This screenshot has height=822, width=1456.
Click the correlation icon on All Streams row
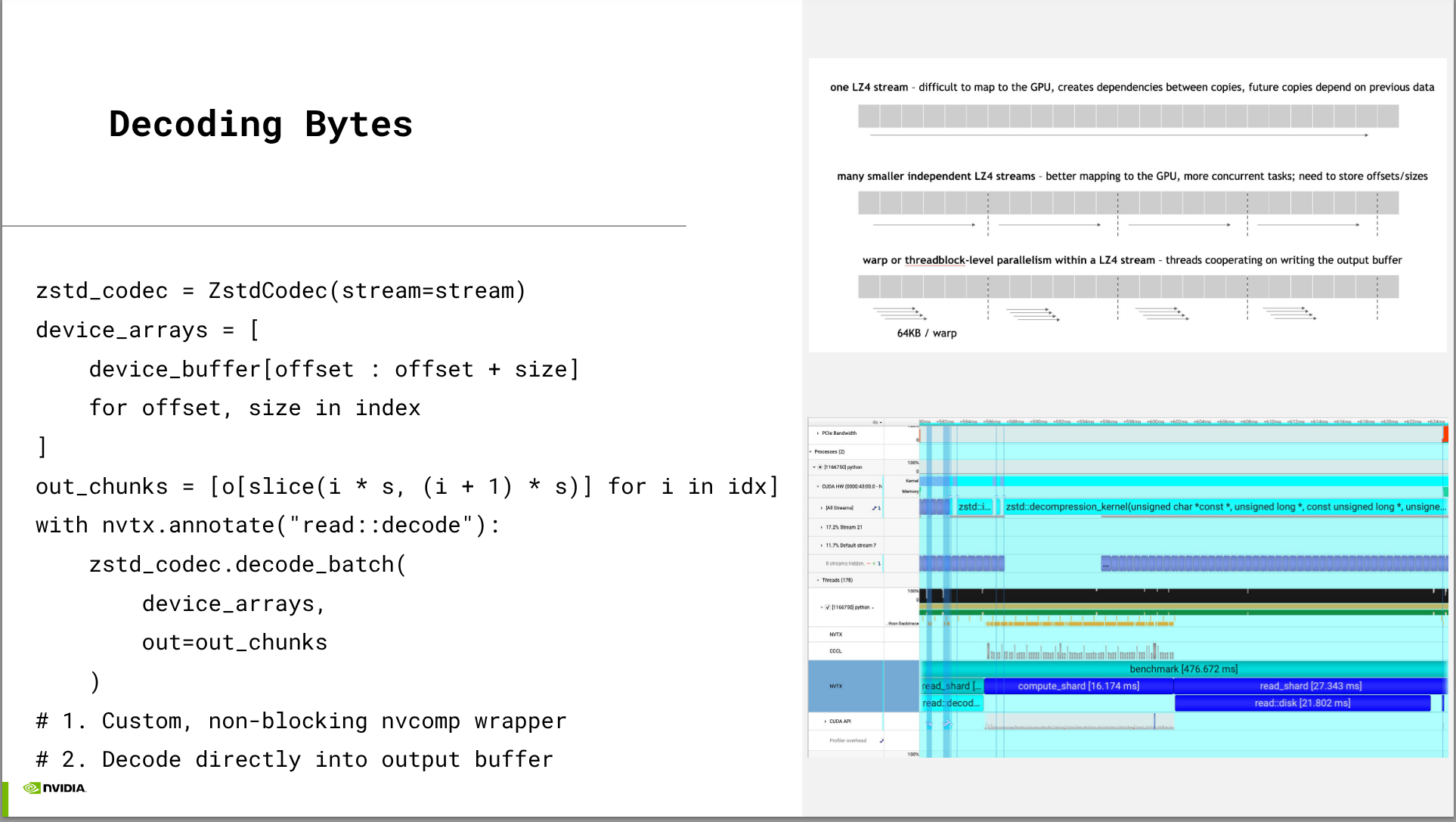[875, 508]
